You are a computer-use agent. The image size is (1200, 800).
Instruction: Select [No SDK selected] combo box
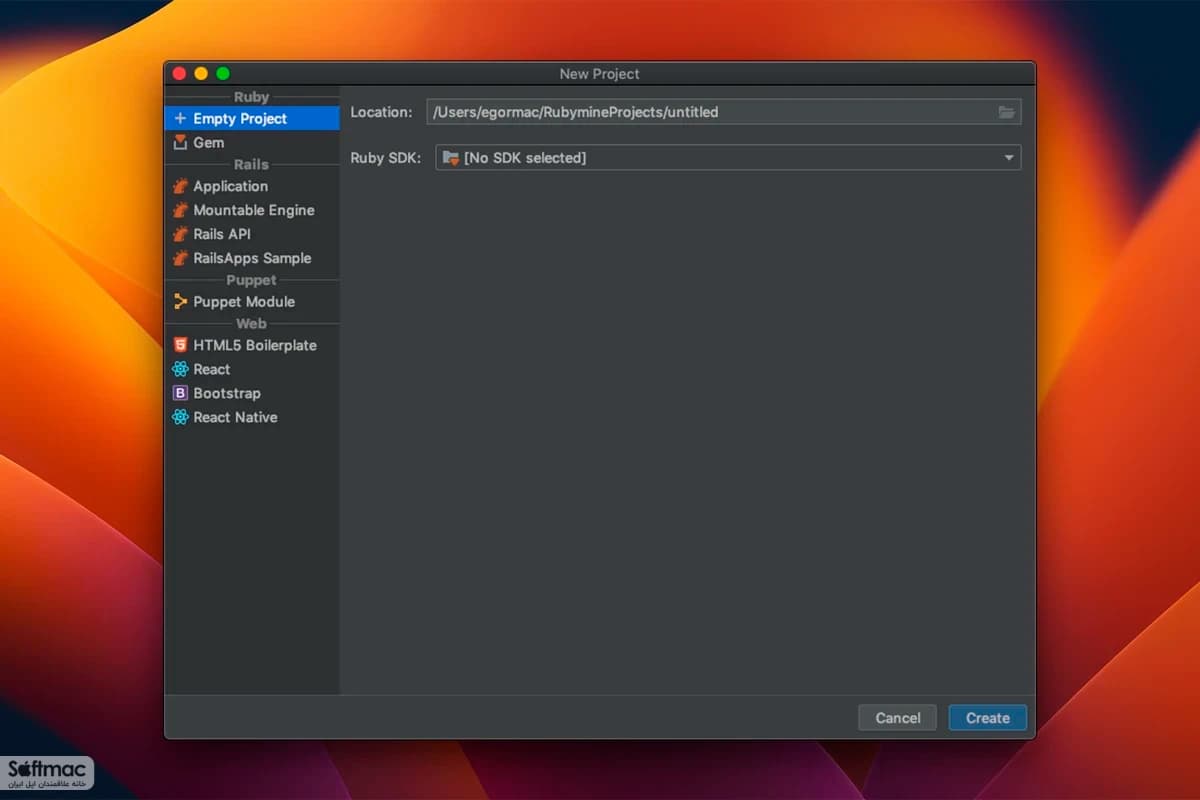coord(728,158)
